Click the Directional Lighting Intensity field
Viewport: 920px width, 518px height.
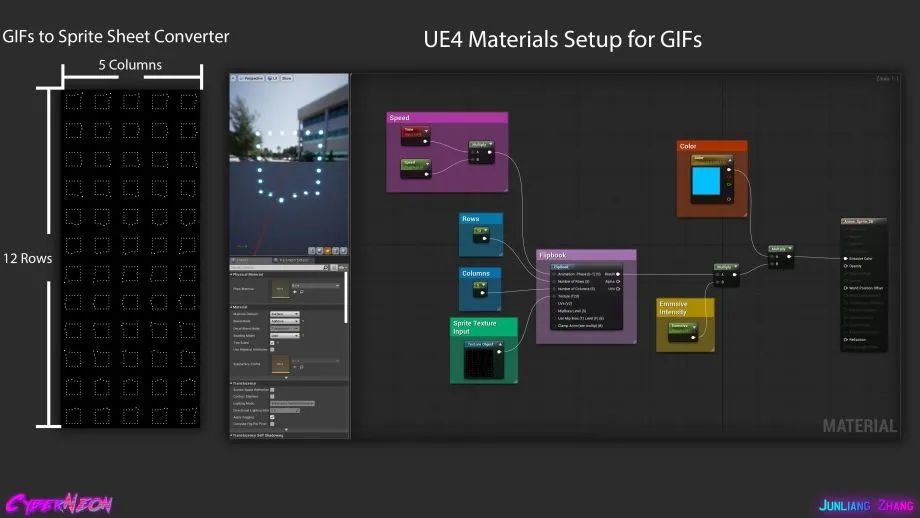285,410
